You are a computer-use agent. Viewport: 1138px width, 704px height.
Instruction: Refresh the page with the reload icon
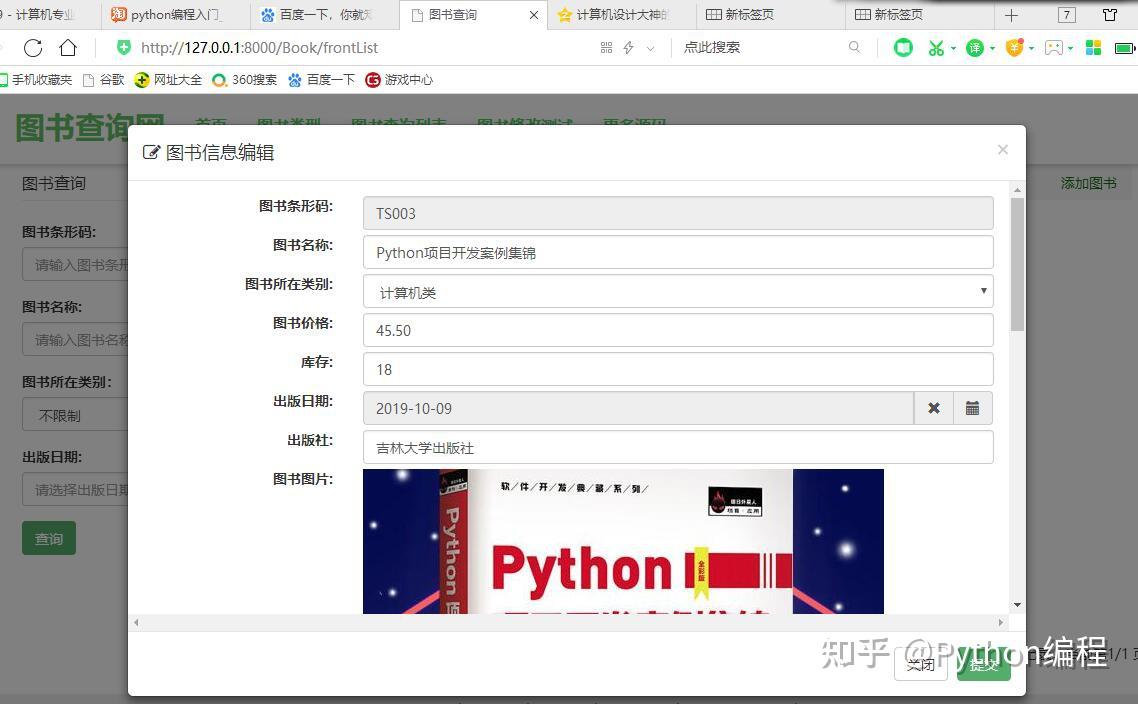tap(33, 47)
